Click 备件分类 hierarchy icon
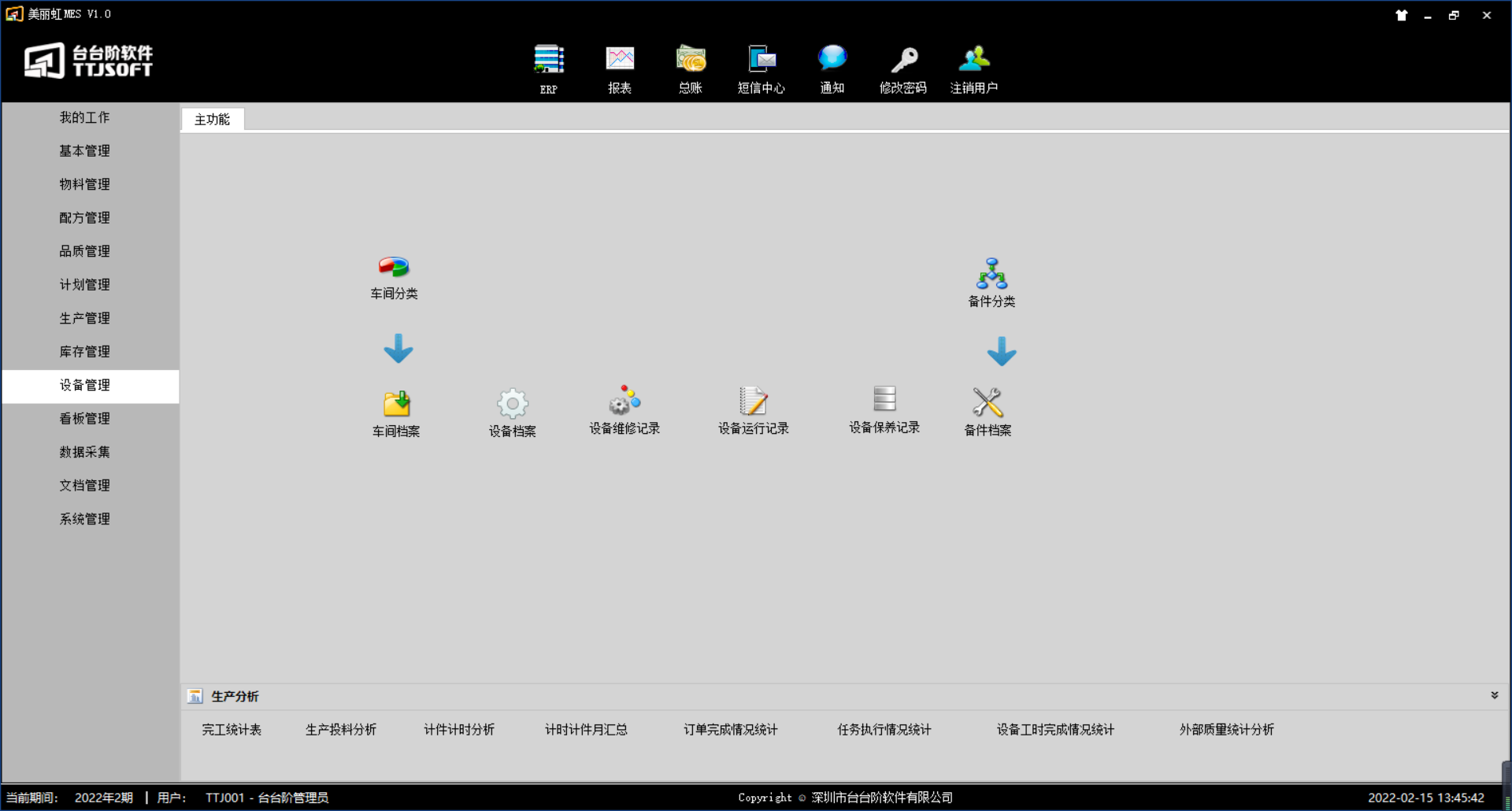Image resolution: width=1512 pixels, height=811 pixels. (991, 274)
